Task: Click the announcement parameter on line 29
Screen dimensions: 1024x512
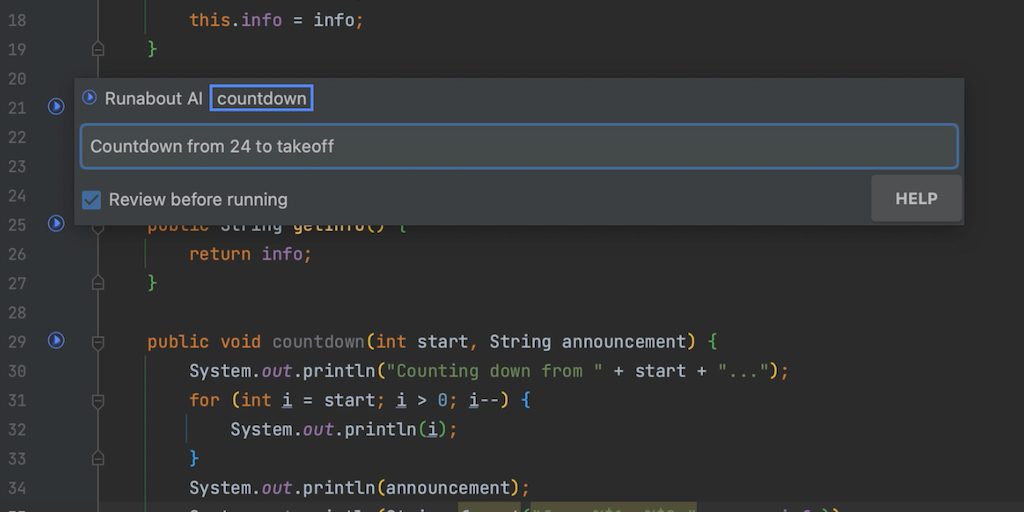Action: (622, 342)
